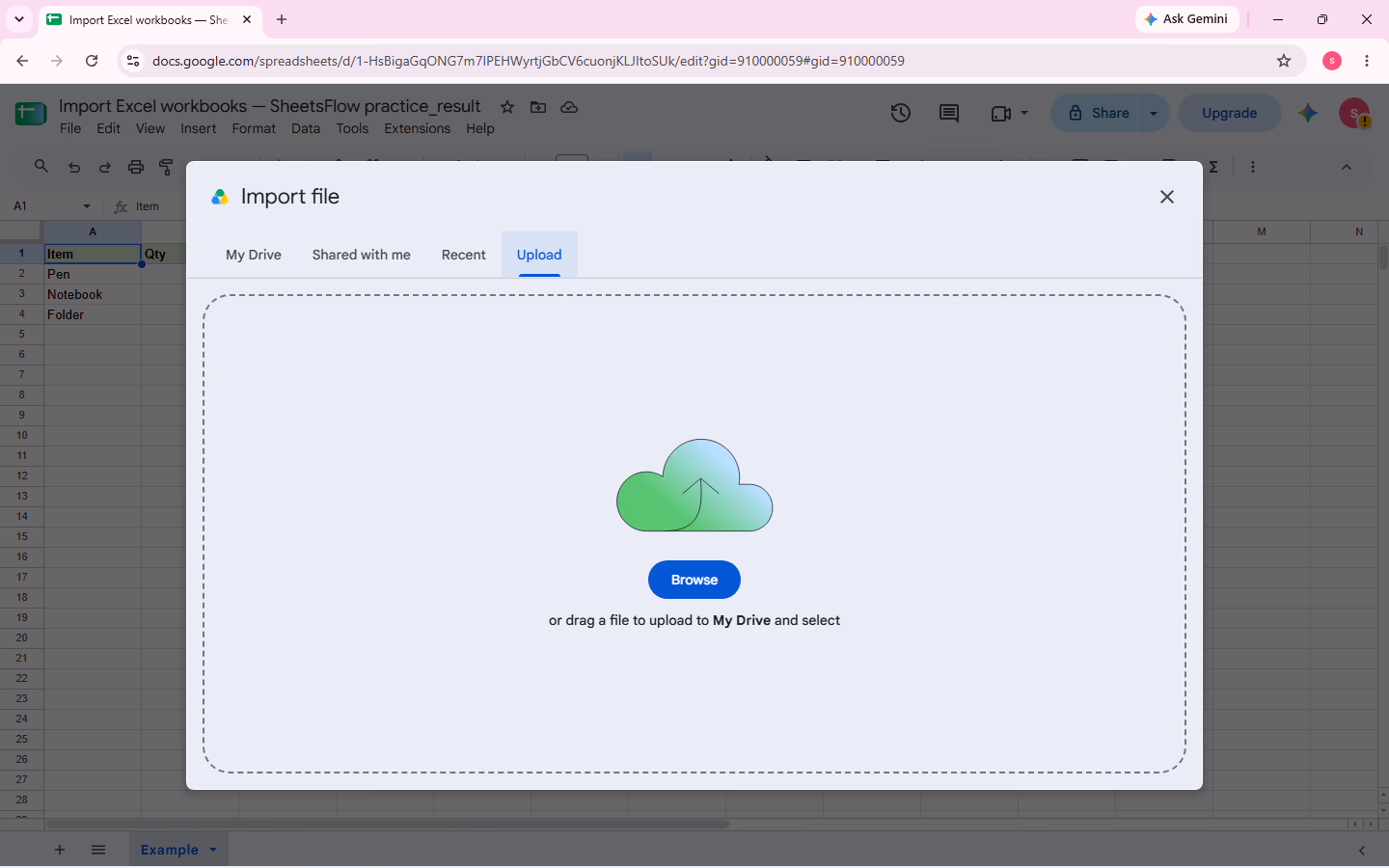1389x868 pixels.
Task: Click the Meet video call icon
Action: [1001, 113]
